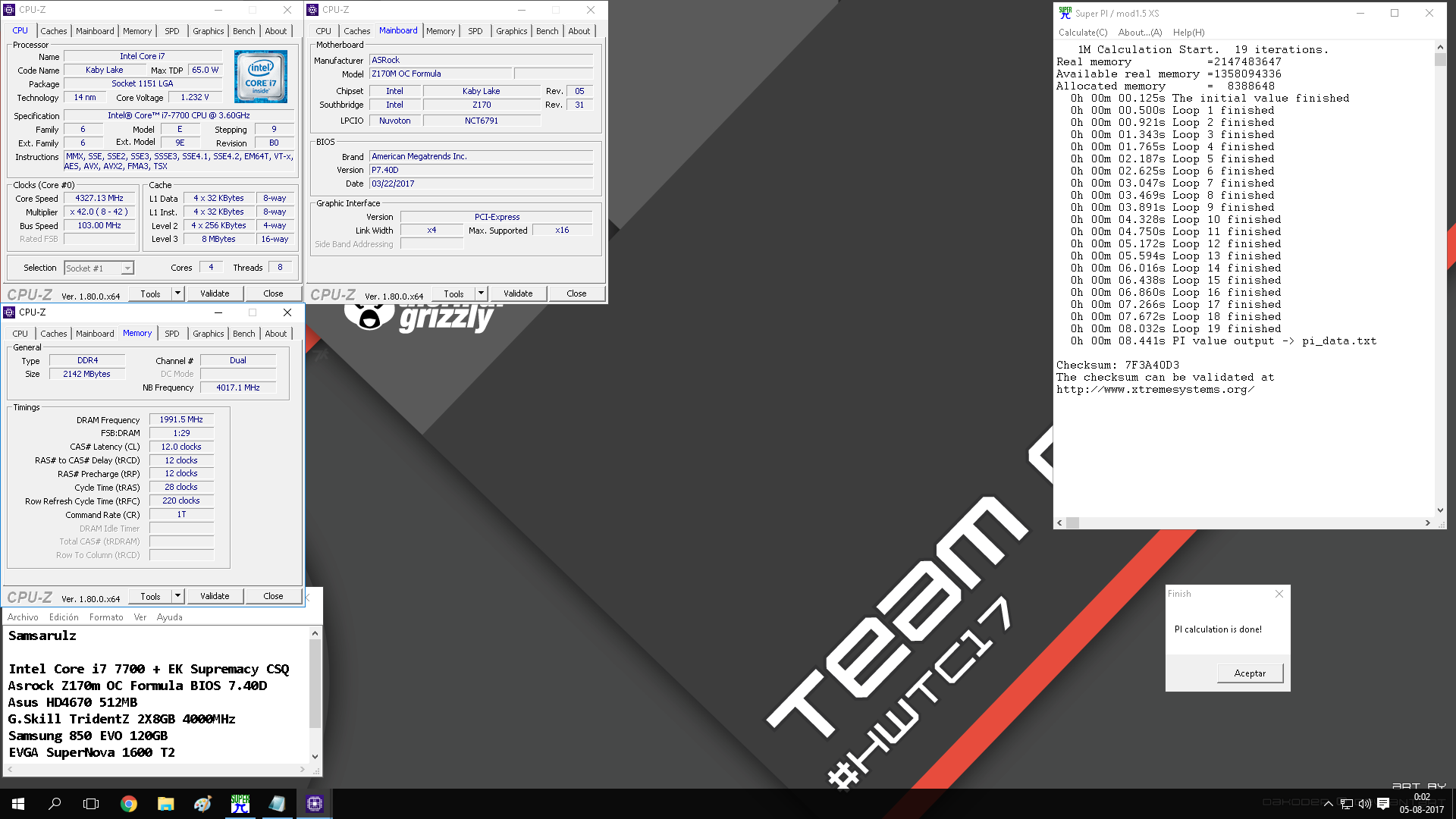1456x819 pixels.
Task: Open Notepad Ayuda menu
Action: pyautogui.click(x=169, y=617)
